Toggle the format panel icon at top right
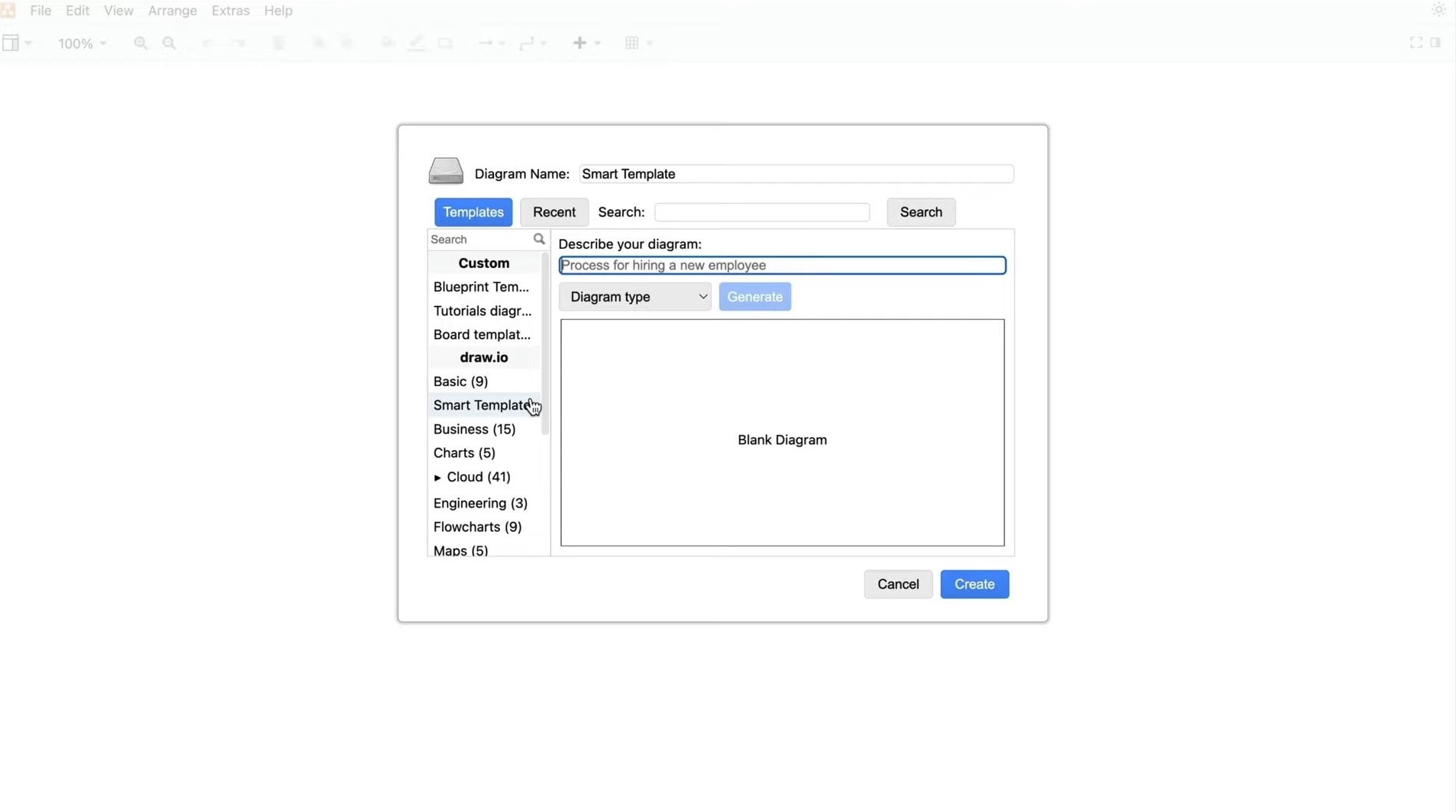The image size is (1456, 812). pos(1435,43)
